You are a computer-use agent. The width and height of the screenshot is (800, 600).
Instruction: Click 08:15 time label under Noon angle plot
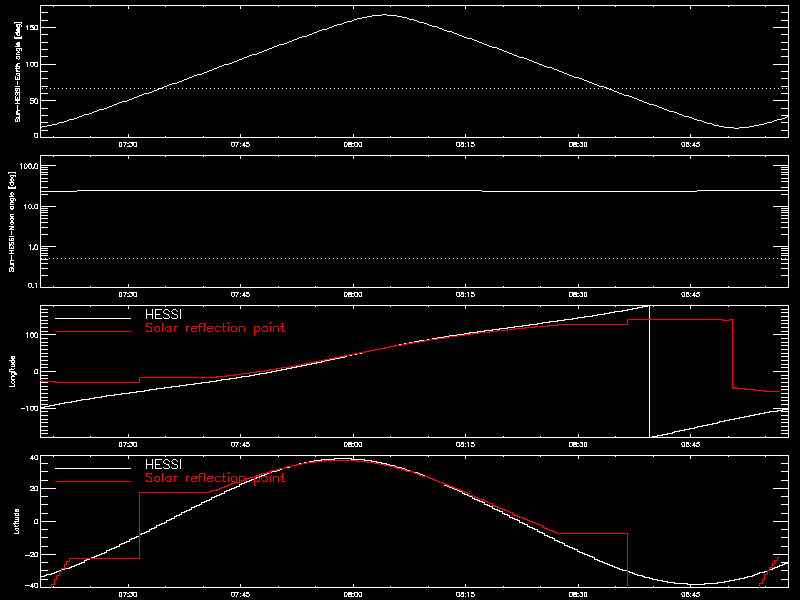(x=465, y=295)
